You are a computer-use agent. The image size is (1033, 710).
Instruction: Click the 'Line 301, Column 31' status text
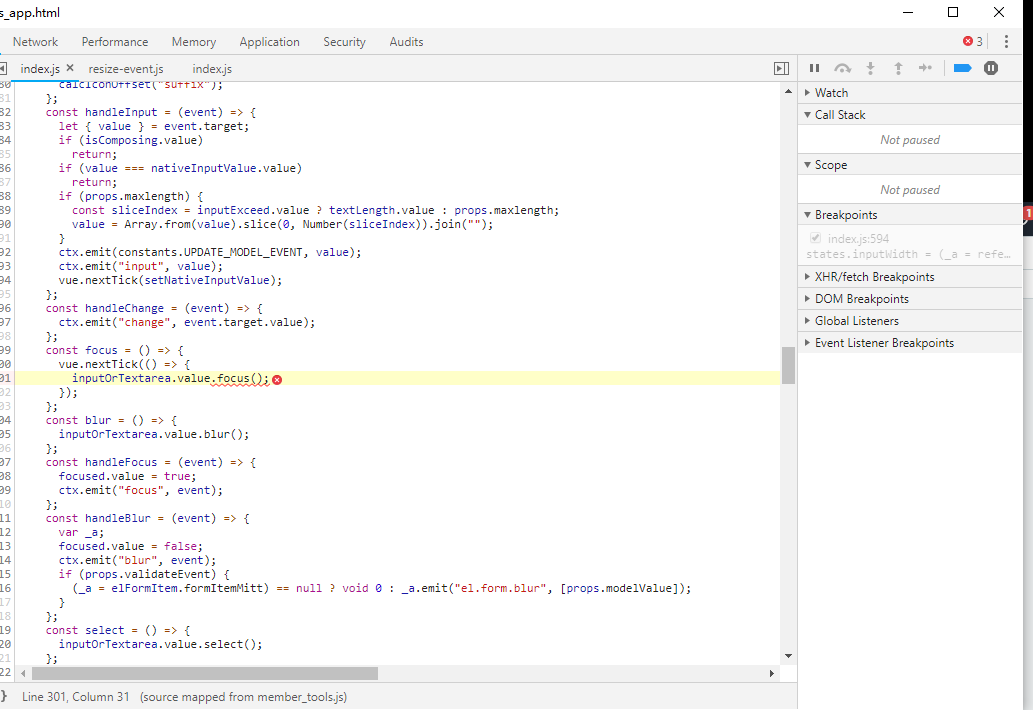tap(76, 696)
